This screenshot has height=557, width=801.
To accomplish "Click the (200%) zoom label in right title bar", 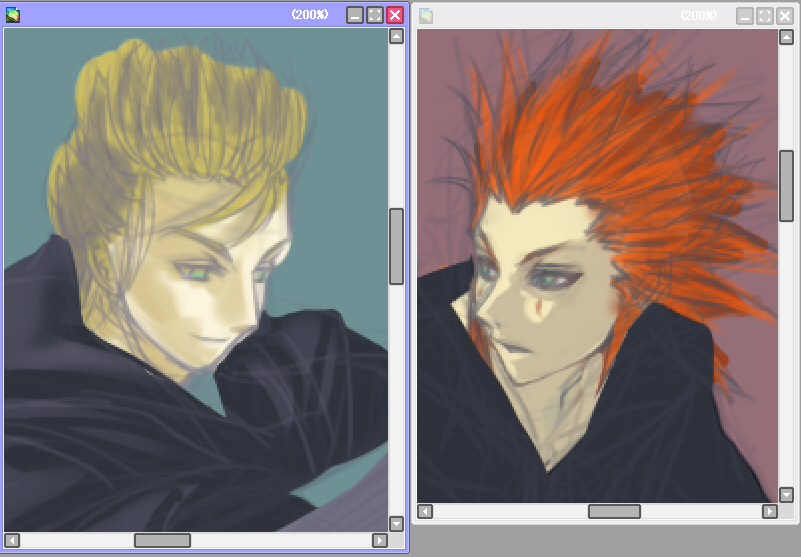I will (x=699, y=15).
